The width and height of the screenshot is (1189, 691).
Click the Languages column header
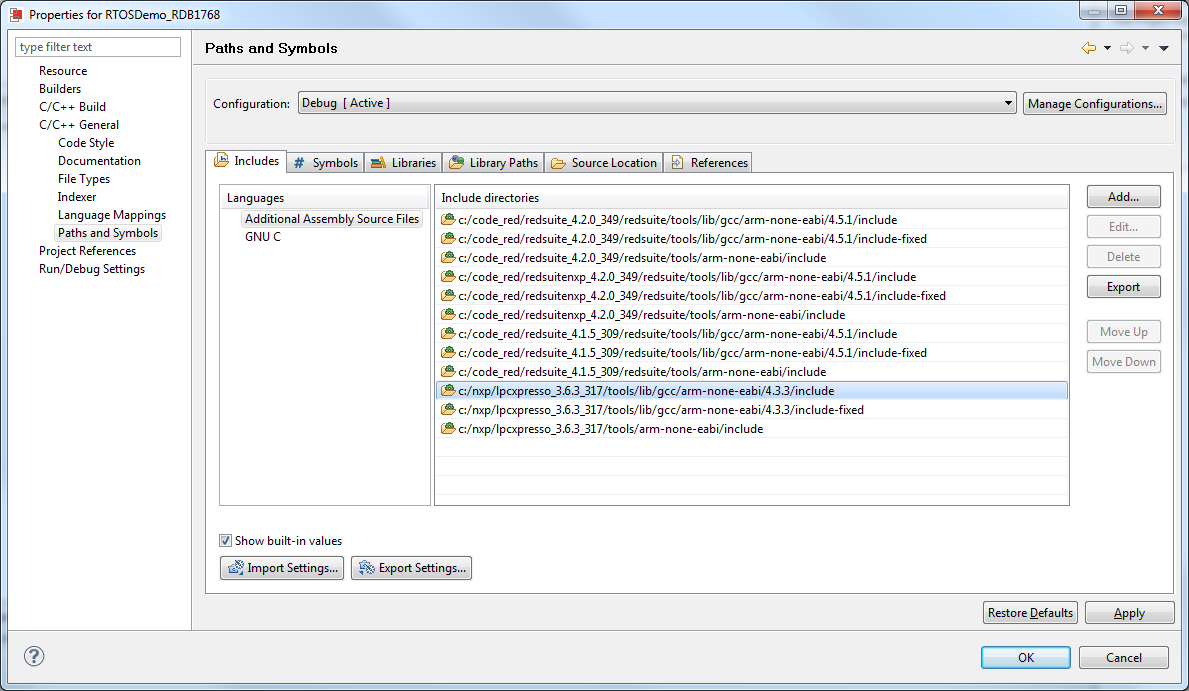point(325,197)
